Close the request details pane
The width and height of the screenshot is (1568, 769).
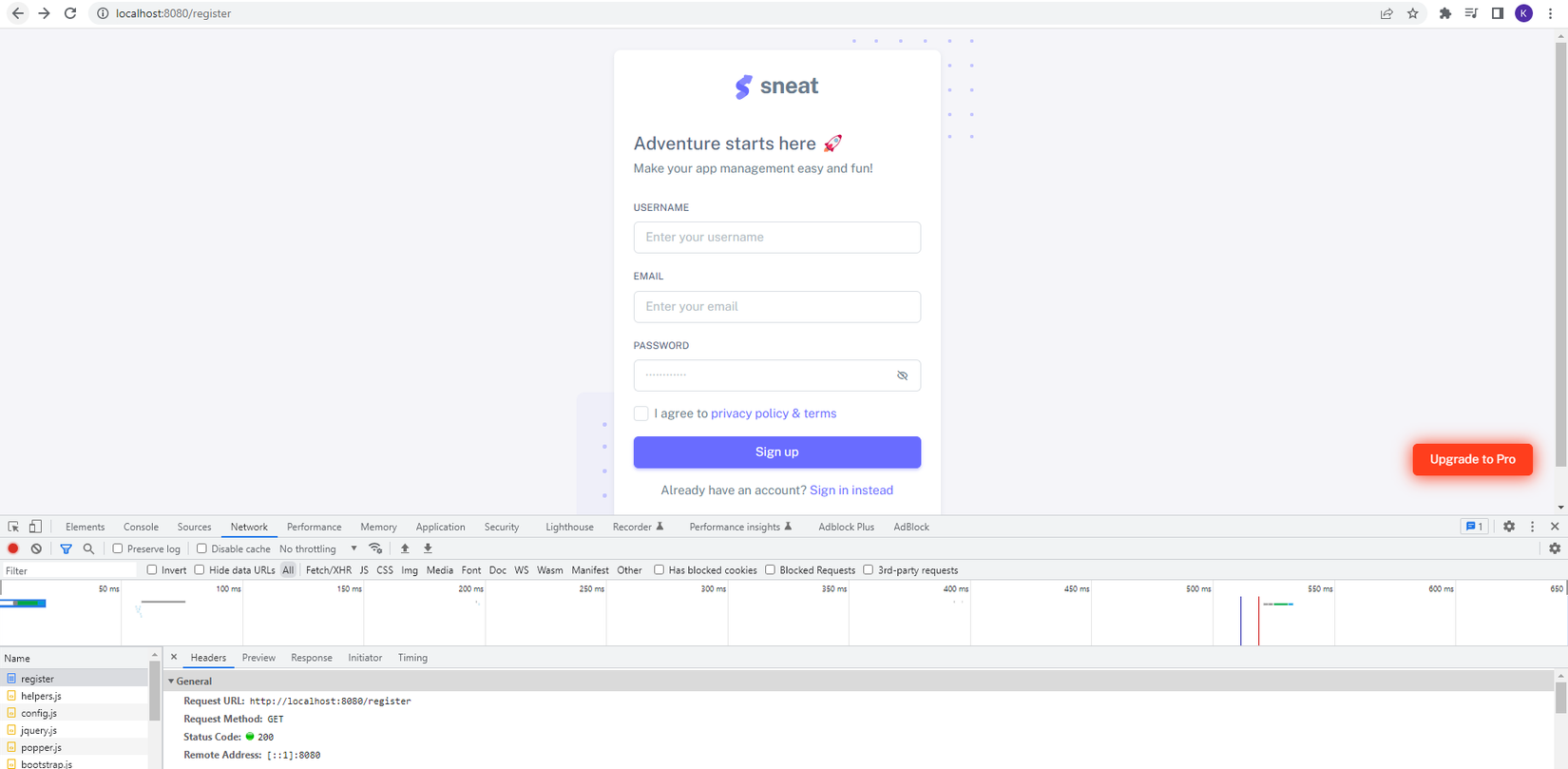[x=174, y=657]
